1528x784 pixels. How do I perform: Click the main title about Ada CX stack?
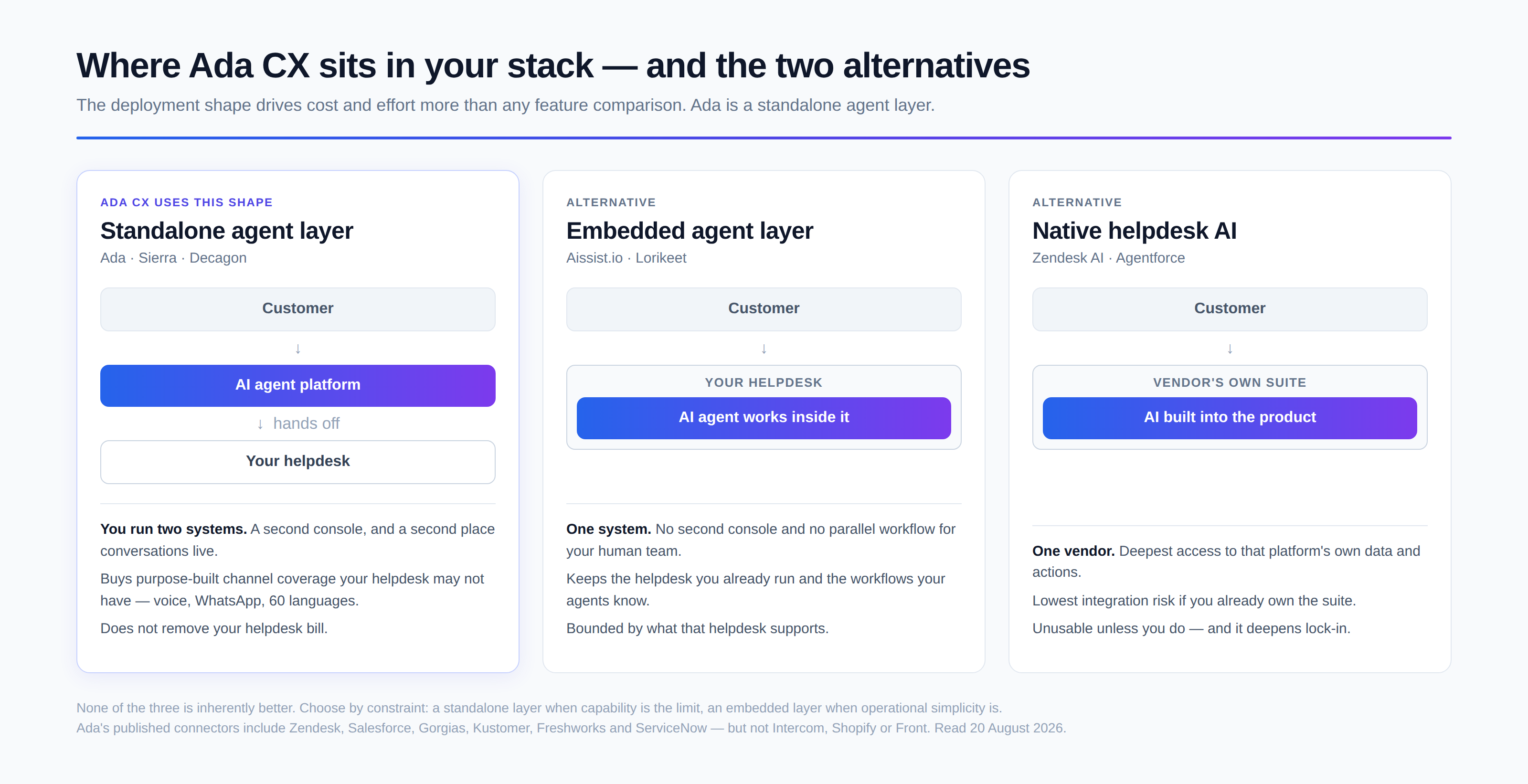point(553,65)
